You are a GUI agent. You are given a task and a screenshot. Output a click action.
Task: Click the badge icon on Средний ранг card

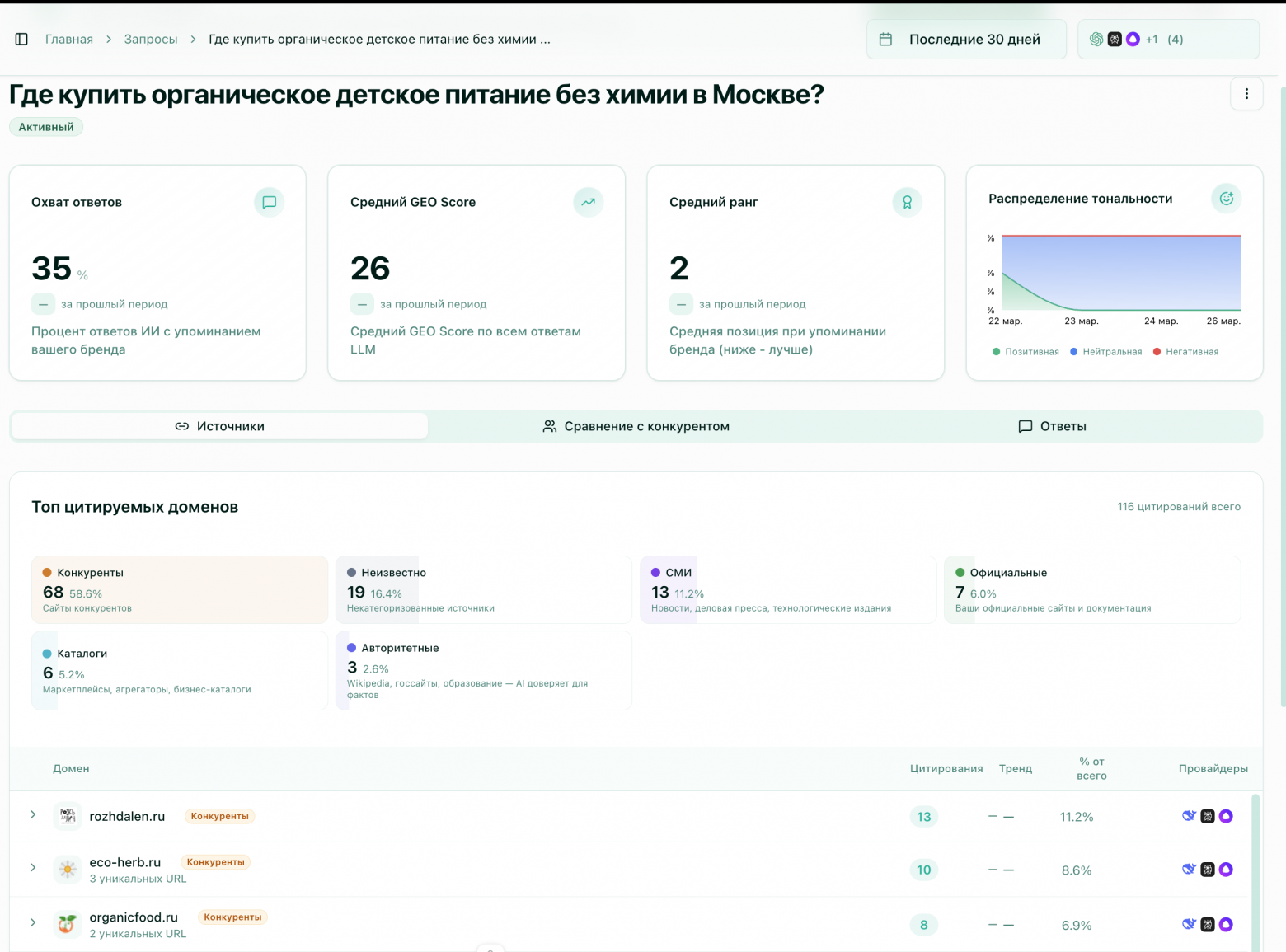click(x=907, y=202)
